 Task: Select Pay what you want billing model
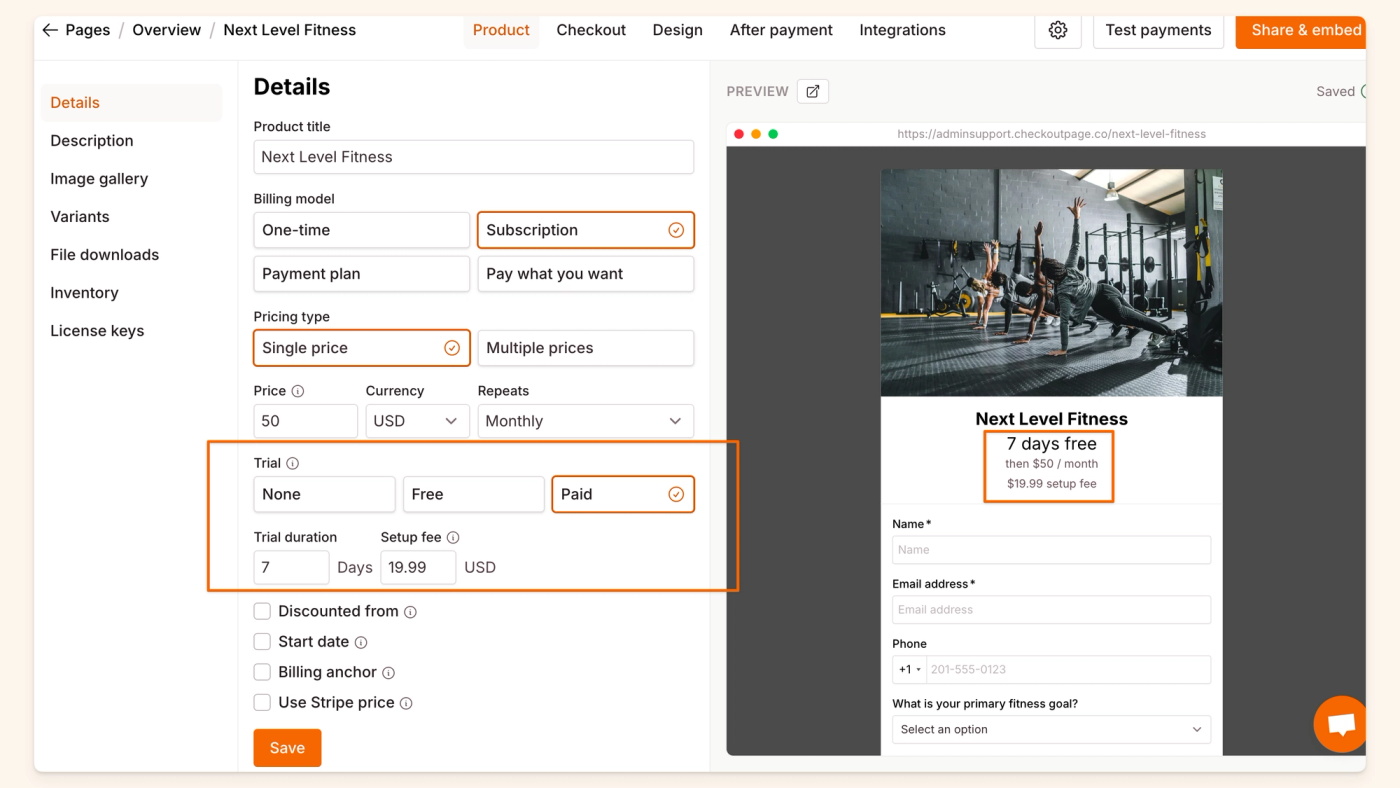click(x=585, y=274)
